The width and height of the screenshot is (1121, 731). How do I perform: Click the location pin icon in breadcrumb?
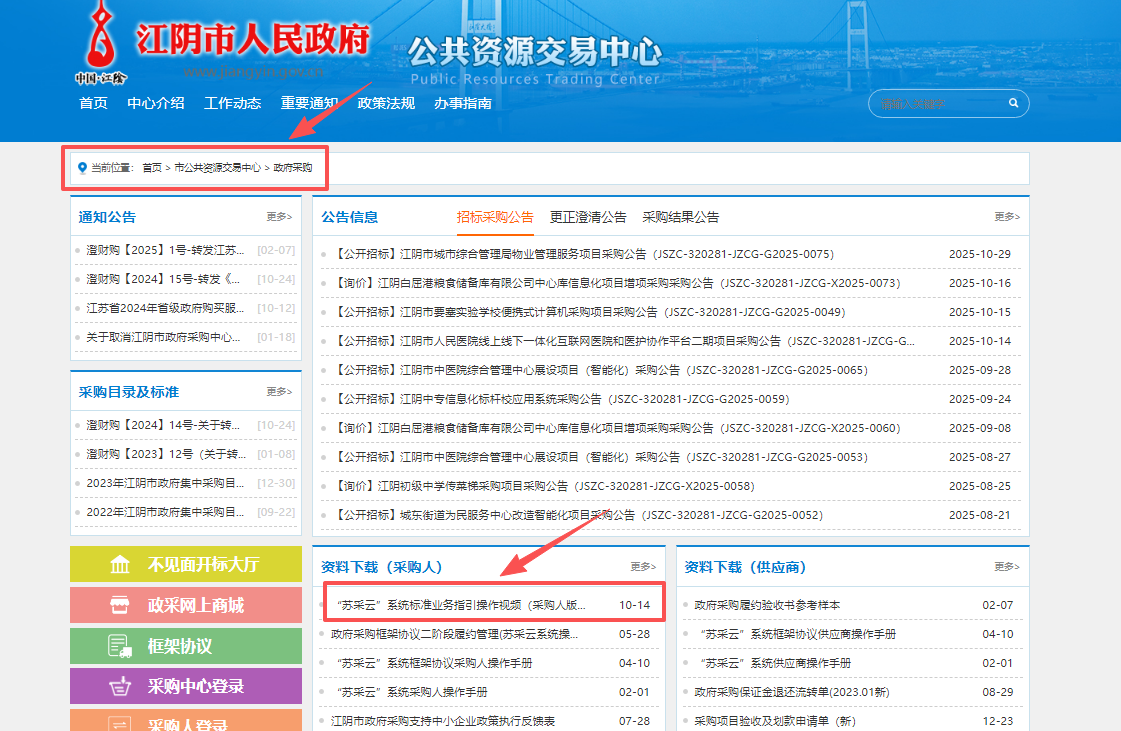pos(82,168)
